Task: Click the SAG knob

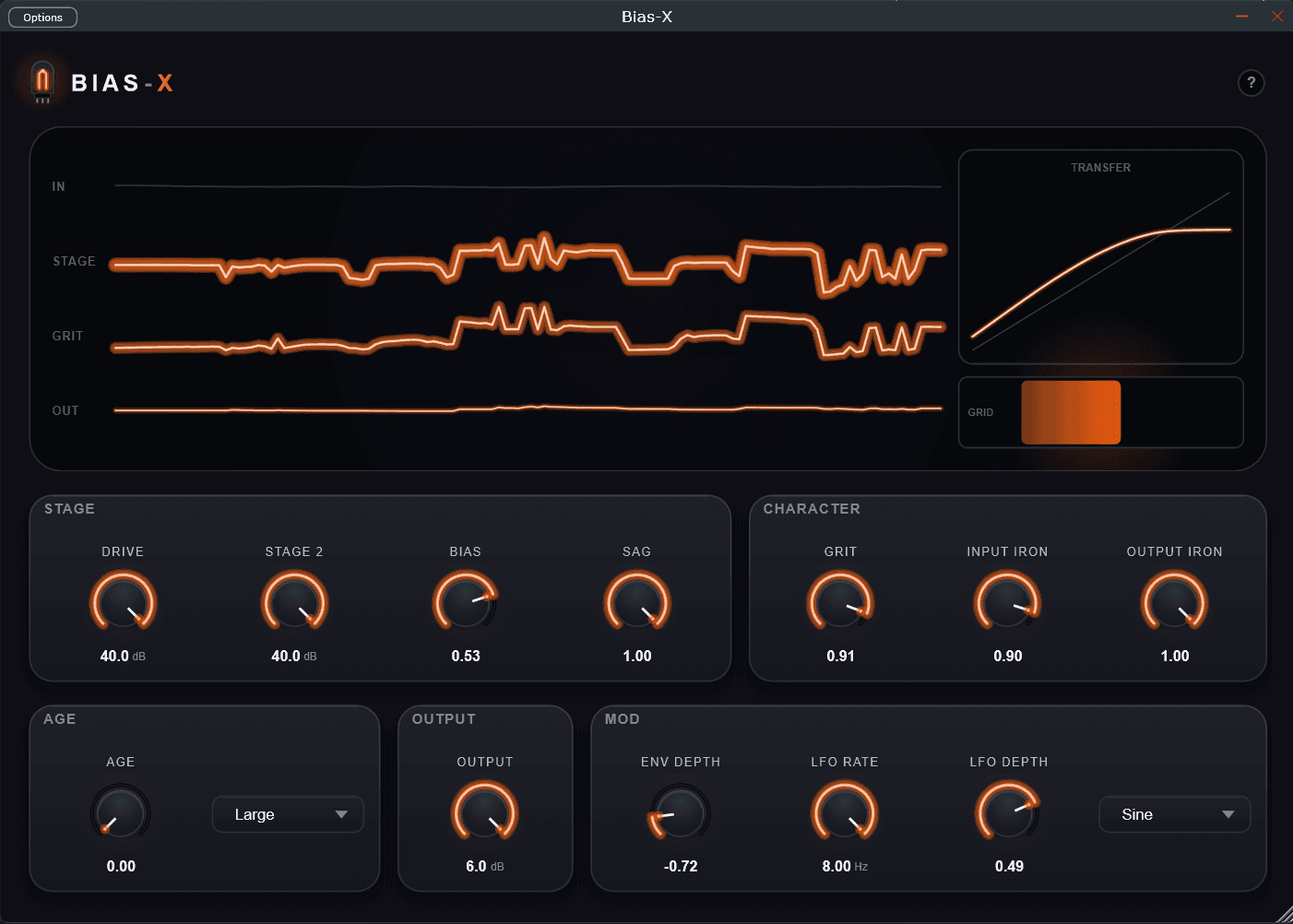Action: pos(637,602)
